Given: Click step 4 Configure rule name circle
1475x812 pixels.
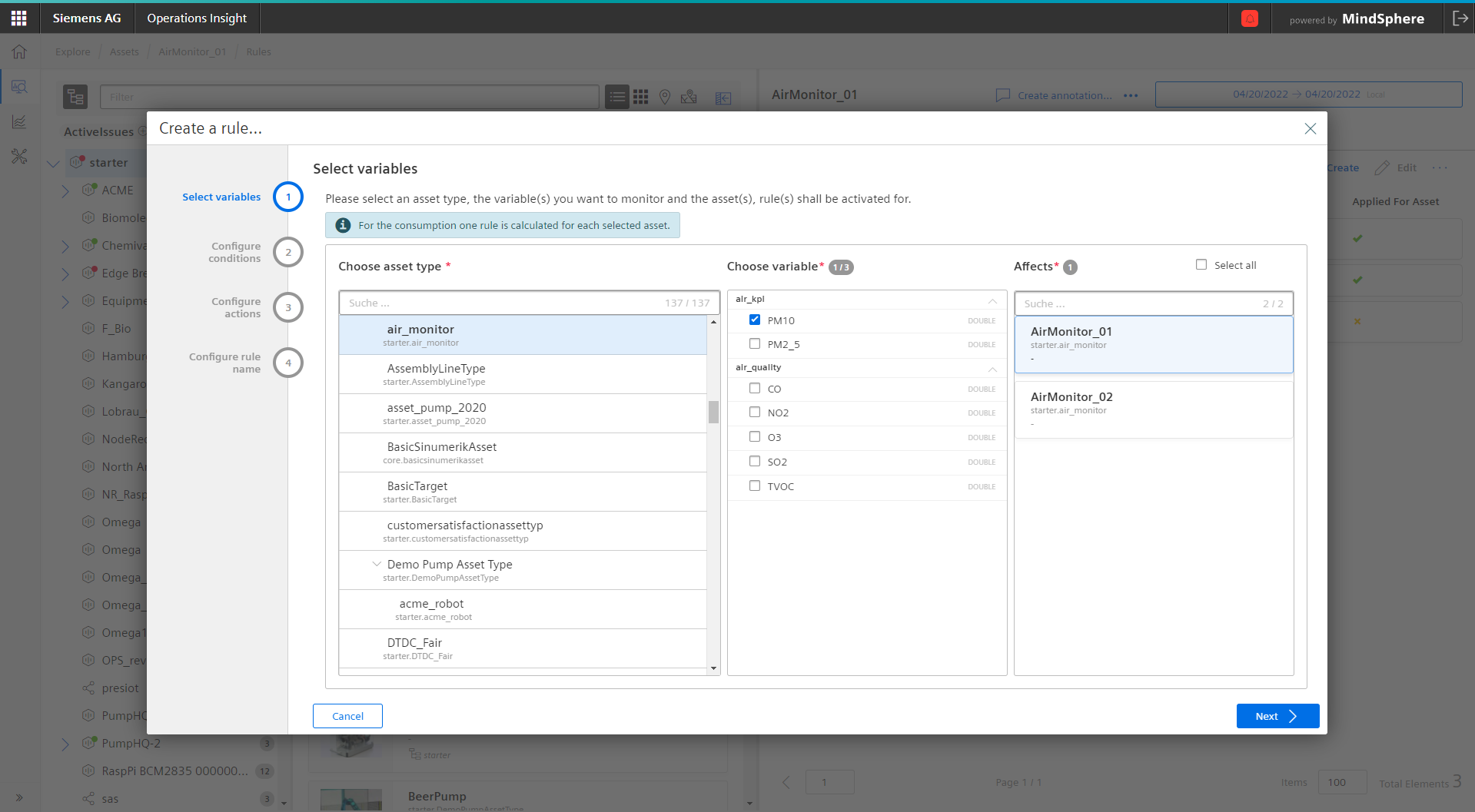Looking at the screenshot, I should tap(288, 363).
